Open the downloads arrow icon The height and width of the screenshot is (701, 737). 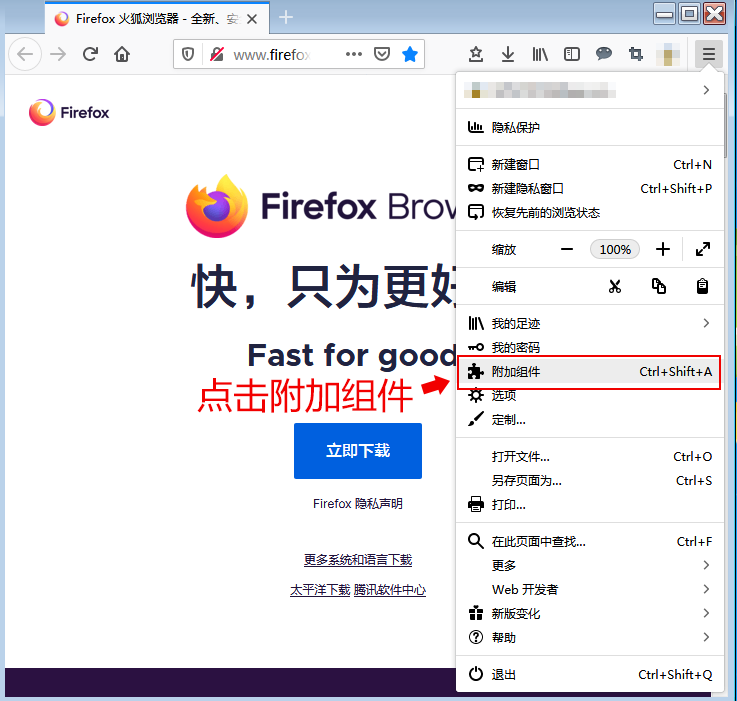[508, 55]
